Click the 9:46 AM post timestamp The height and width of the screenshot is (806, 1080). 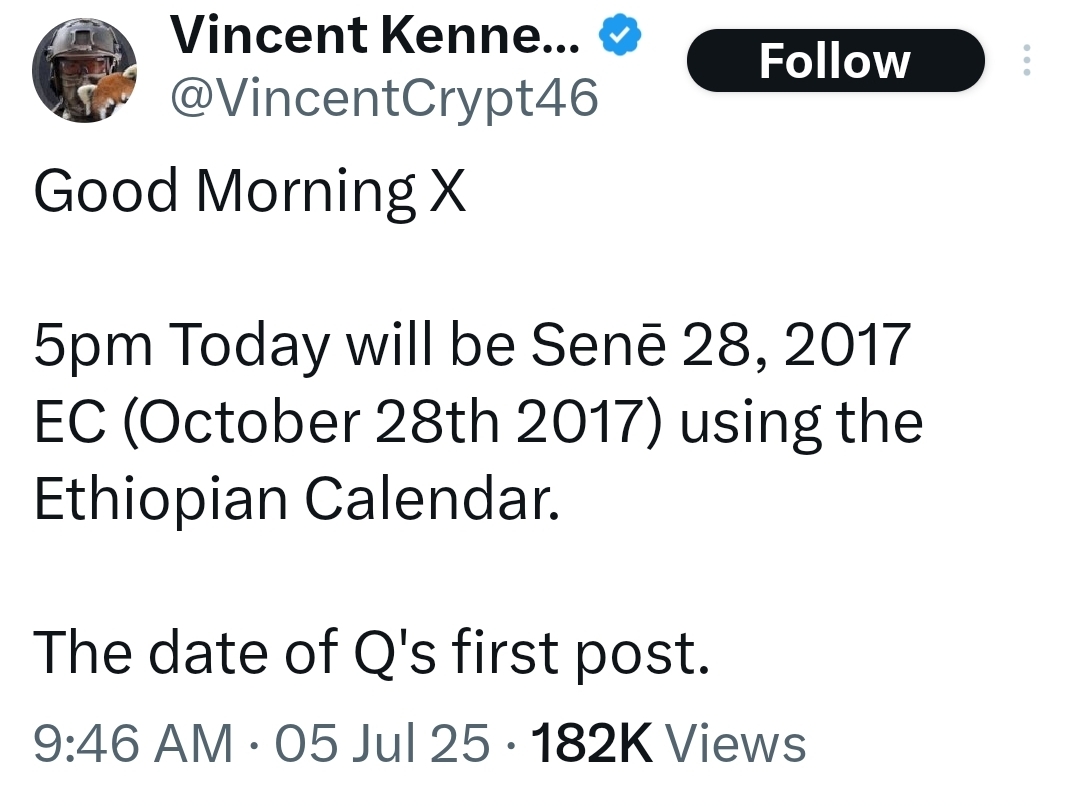click(133, 743)
